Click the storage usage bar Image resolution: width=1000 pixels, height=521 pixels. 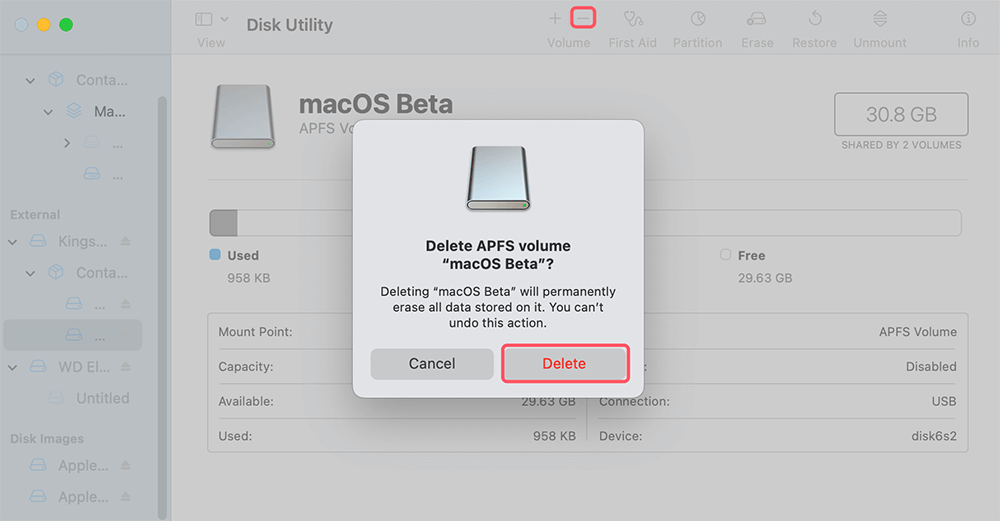pyautogui.click(x=585, y=223)
